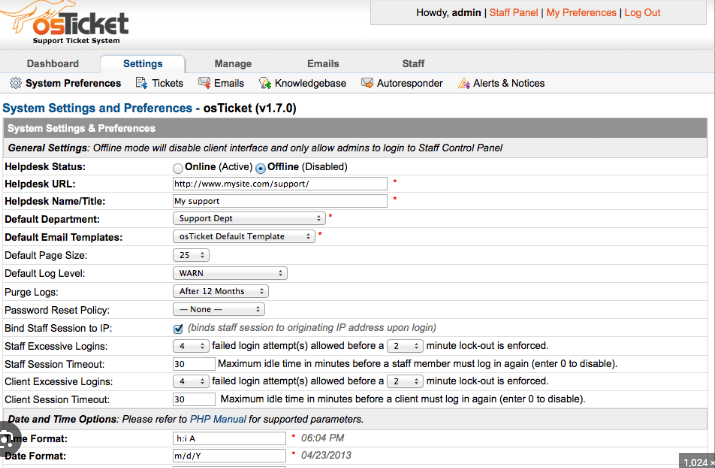Open Staff Excessive Logins lock-out minutes dropdown
The width and height of the screenshot is (715, 468).
coord(405,346)
